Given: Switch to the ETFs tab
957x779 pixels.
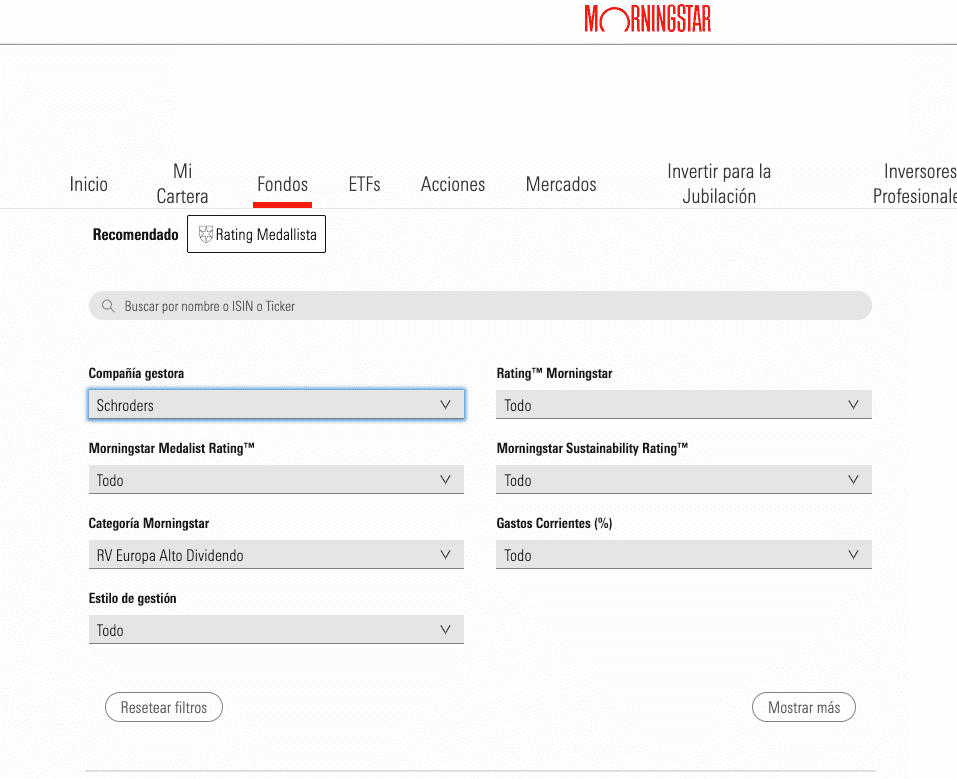Looking at the screenshot, I should (x=364, y=184).
